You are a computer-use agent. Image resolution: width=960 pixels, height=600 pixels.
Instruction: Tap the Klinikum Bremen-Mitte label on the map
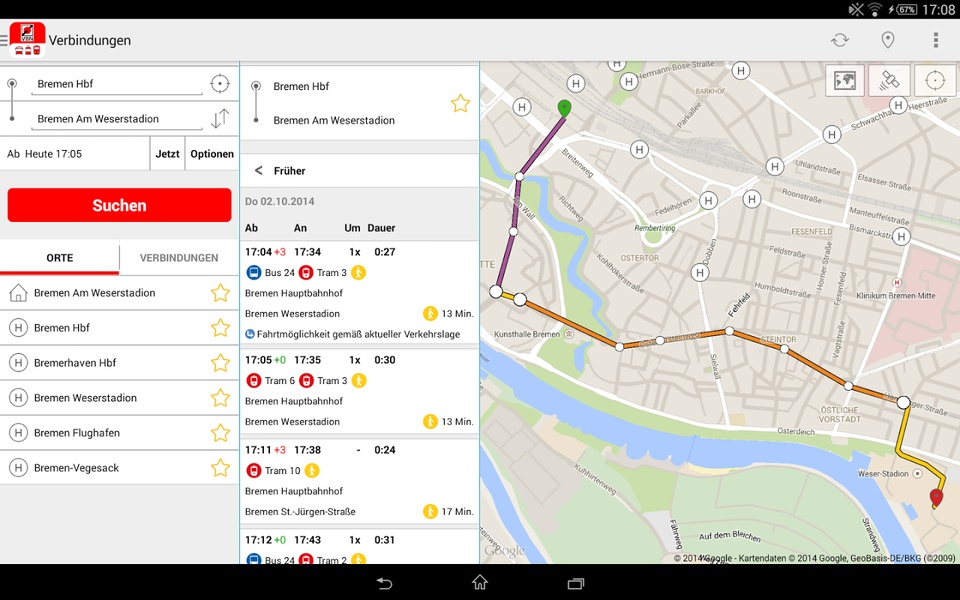tap(896, 296)
